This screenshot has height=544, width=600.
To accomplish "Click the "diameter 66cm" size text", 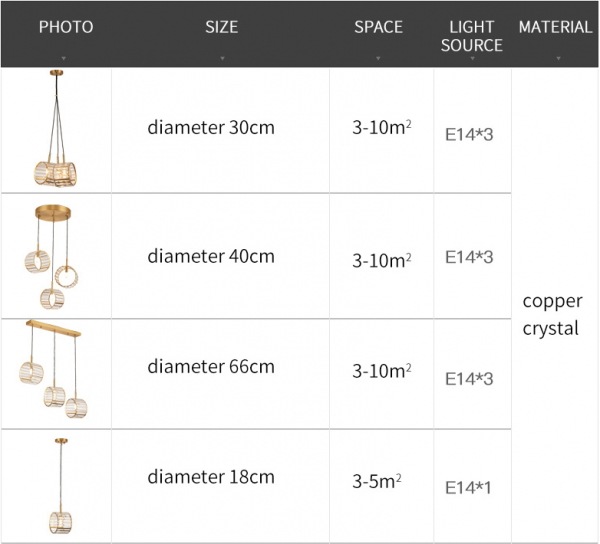I will [x=211, y=366].
